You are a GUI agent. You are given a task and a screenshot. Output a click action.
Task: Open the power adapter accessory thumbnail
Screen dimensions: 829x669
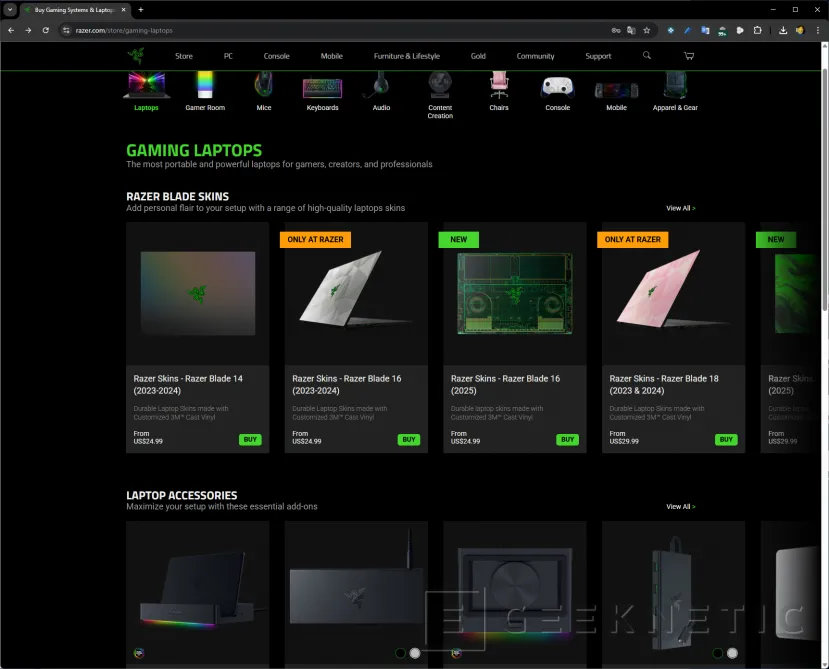(671, 593)
